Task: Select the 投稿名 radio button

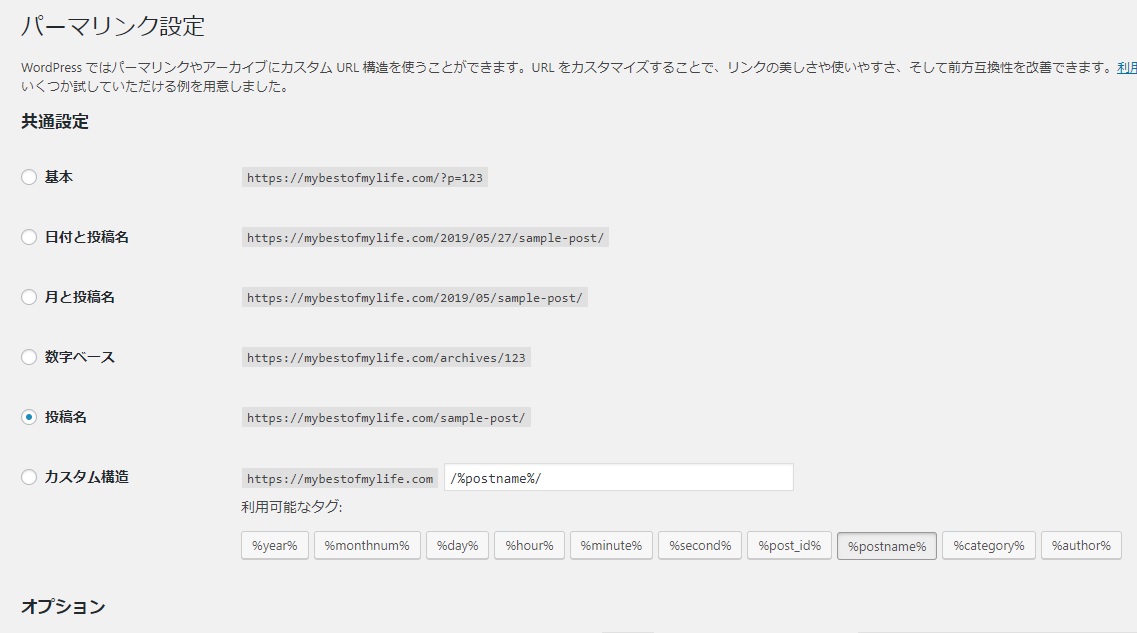Action: point(29,417)
